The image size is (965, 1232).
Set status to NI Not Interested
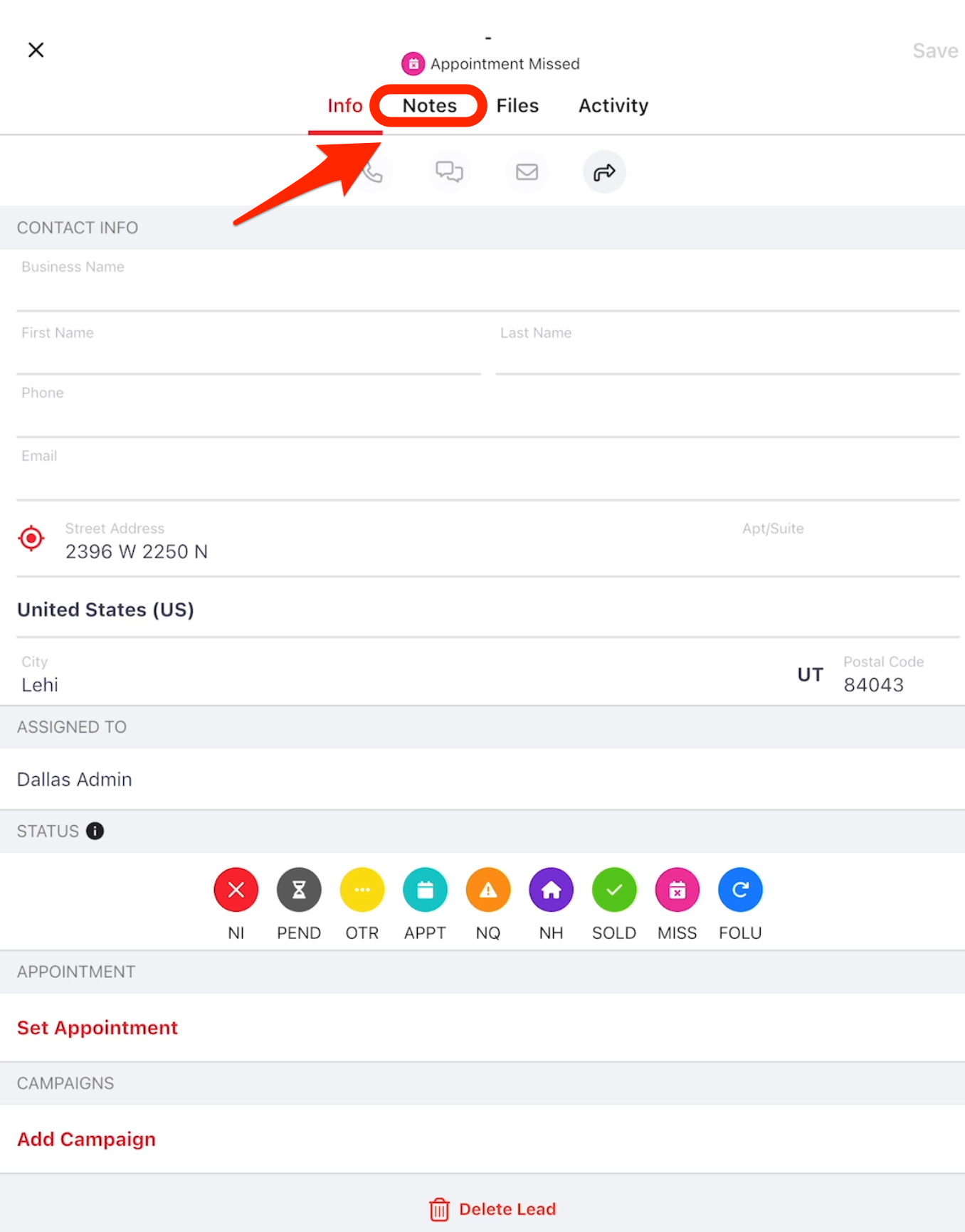coord(236,890)
